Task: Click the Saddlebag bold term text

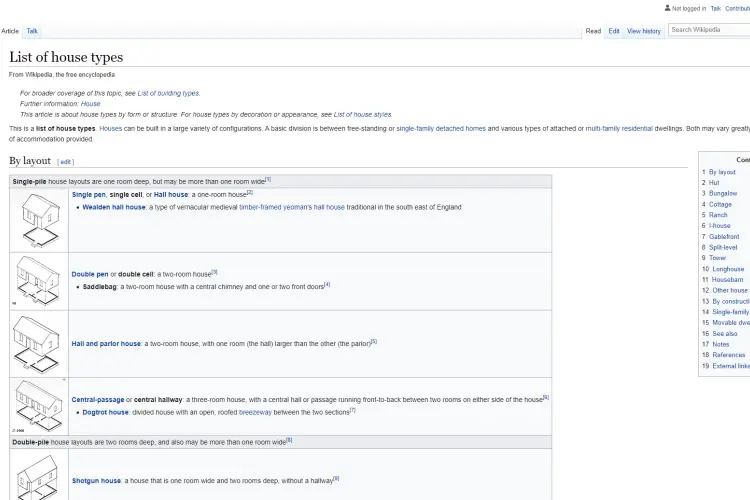Action: (99, 287)
